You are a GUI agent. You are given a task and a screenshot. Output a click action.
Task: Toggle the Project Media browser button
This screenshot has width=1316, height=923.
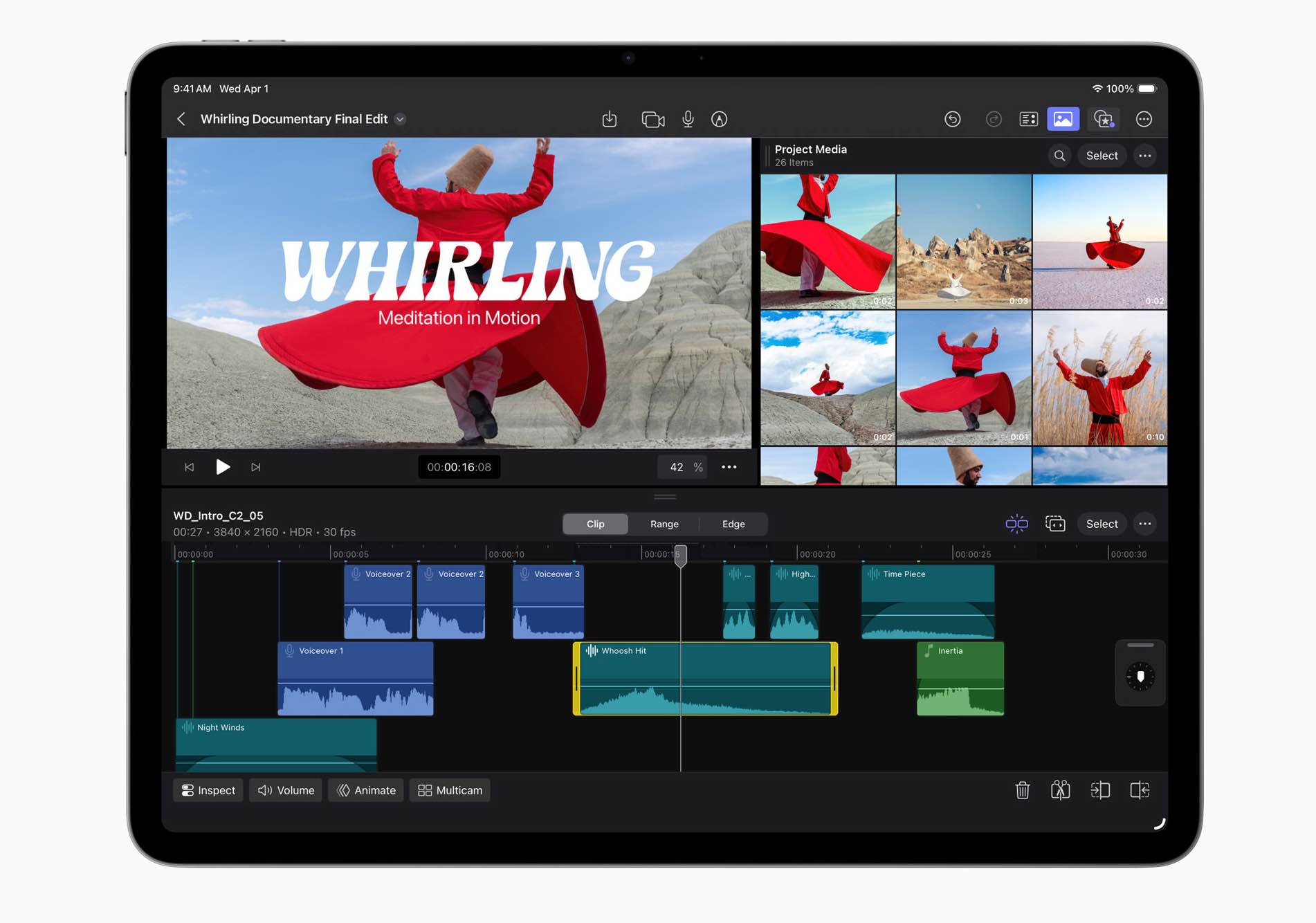coord(1063,119)
